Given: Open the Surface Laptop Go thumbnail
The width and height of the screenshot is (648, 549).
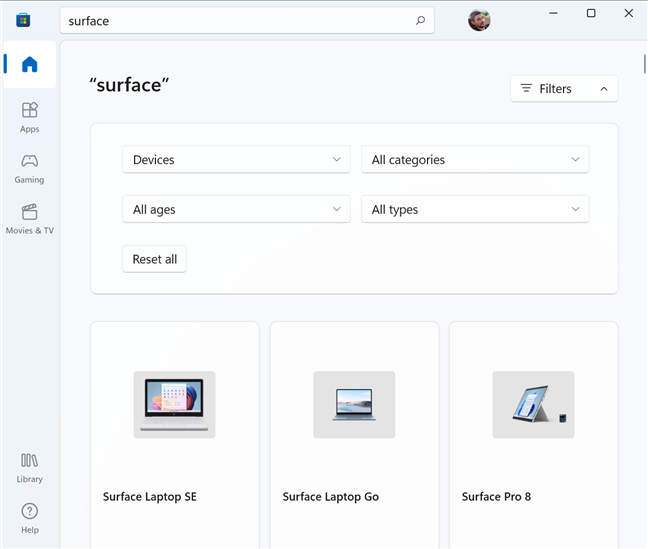Looking at the screenshot, I should tap(354, 404).
